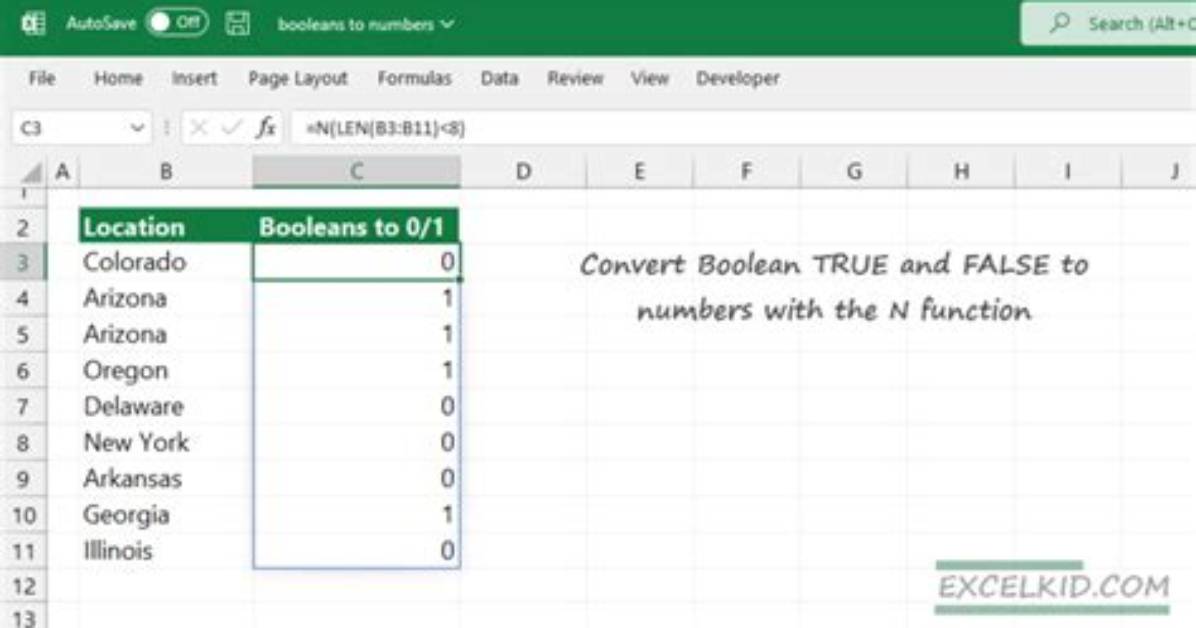Open the Developer tab
Image resolution: width=1196 pixels, height=628 pixels.
738,78
